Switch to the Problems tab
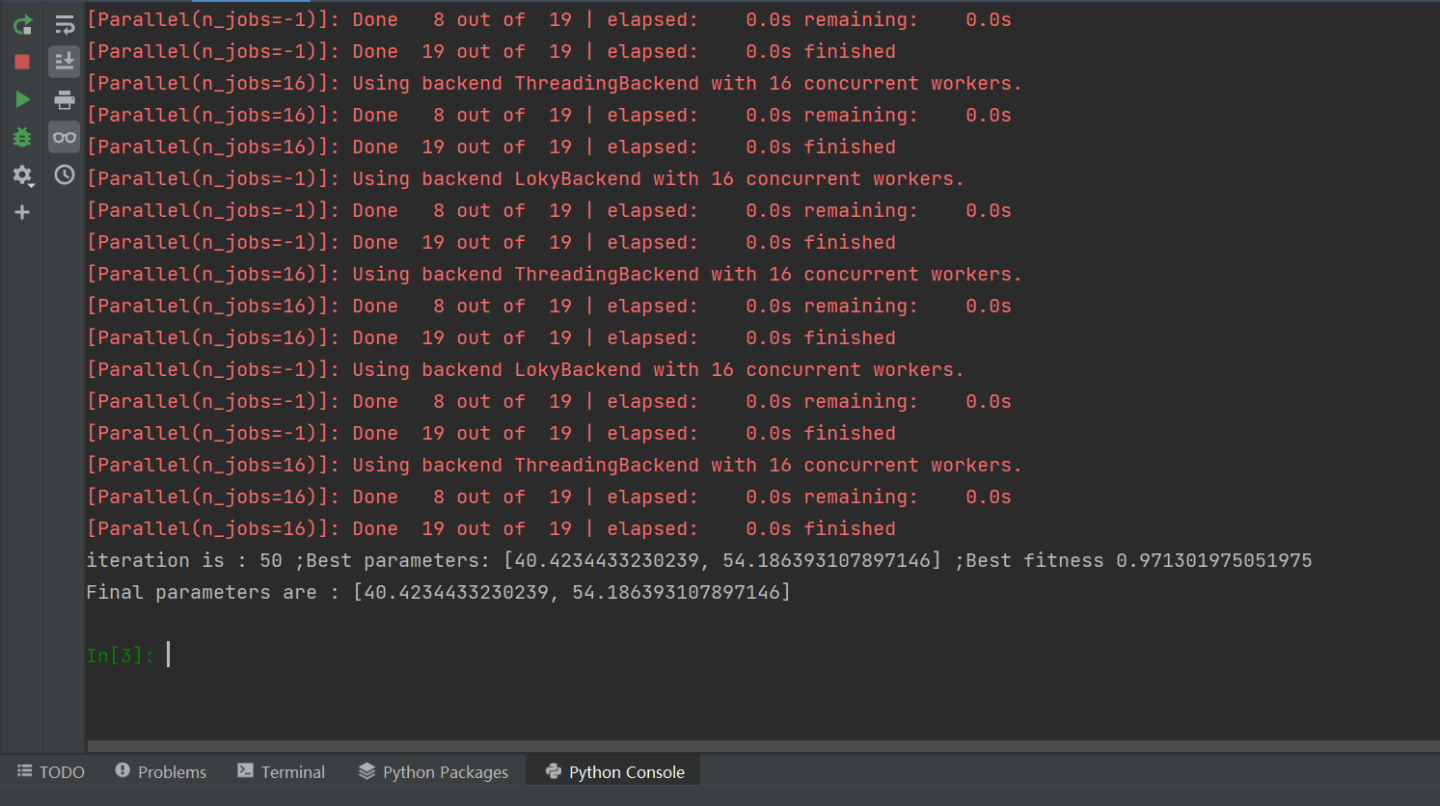 coord(160,772)
